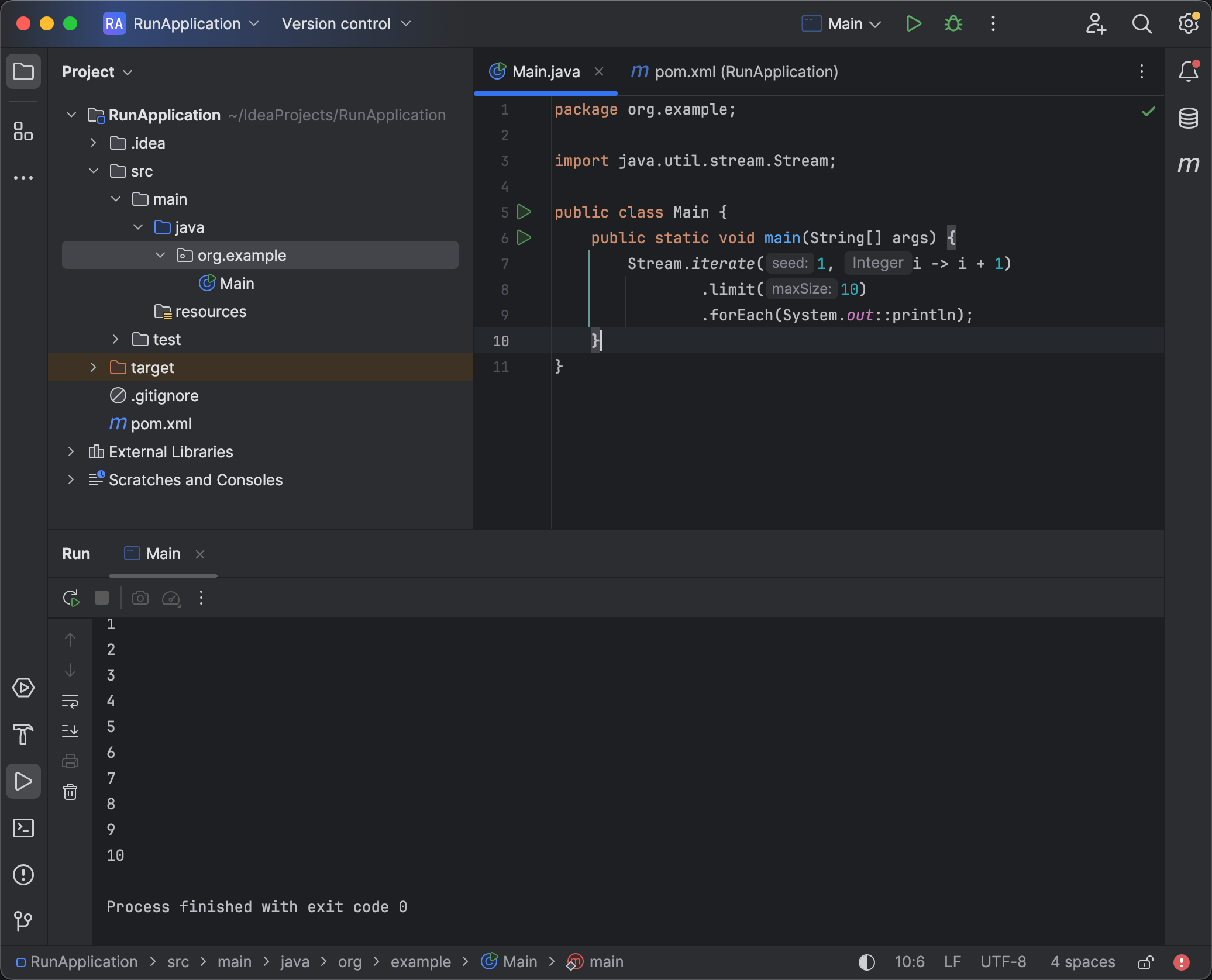Rerun Main in the run console

tap(70, 598)
